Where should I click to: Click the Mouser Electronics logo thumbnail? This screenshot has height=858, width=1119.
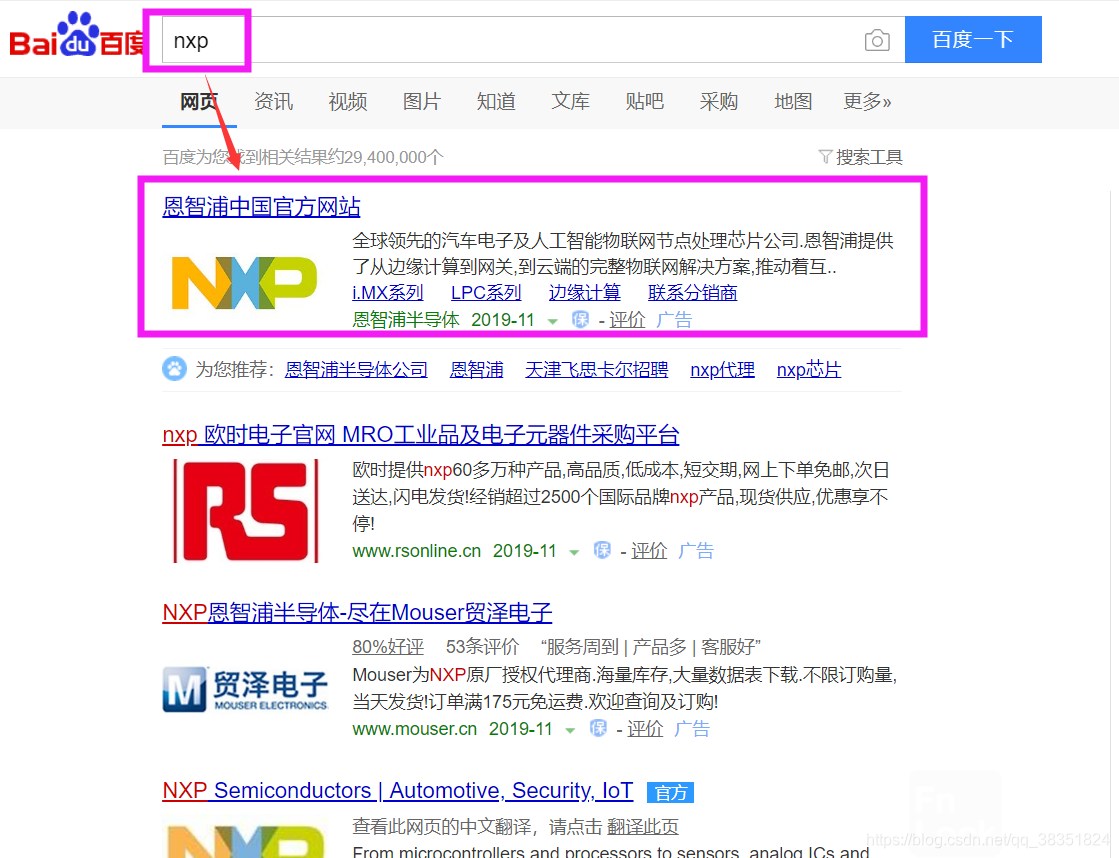245,689
